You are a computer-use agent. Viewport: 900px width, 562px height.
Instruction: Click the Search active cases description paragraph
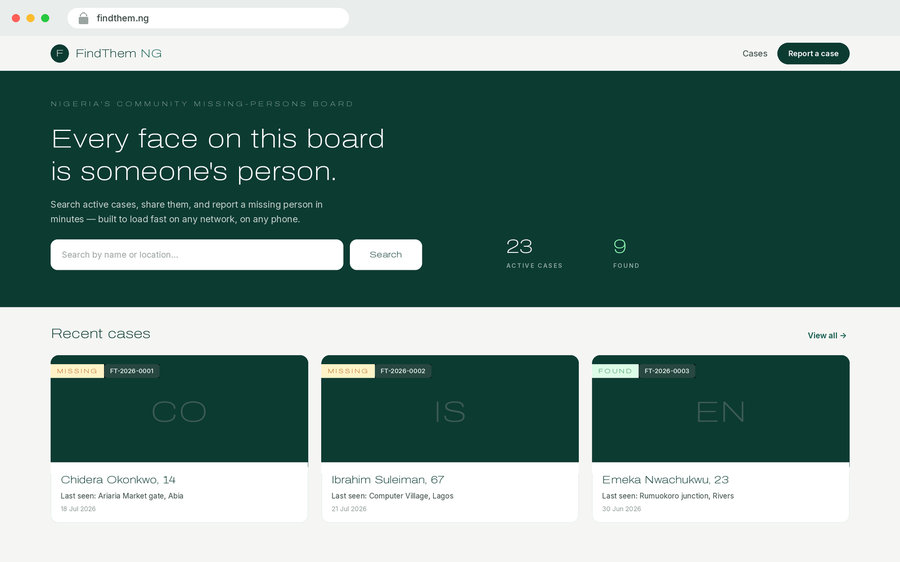[x=187, y=212]
